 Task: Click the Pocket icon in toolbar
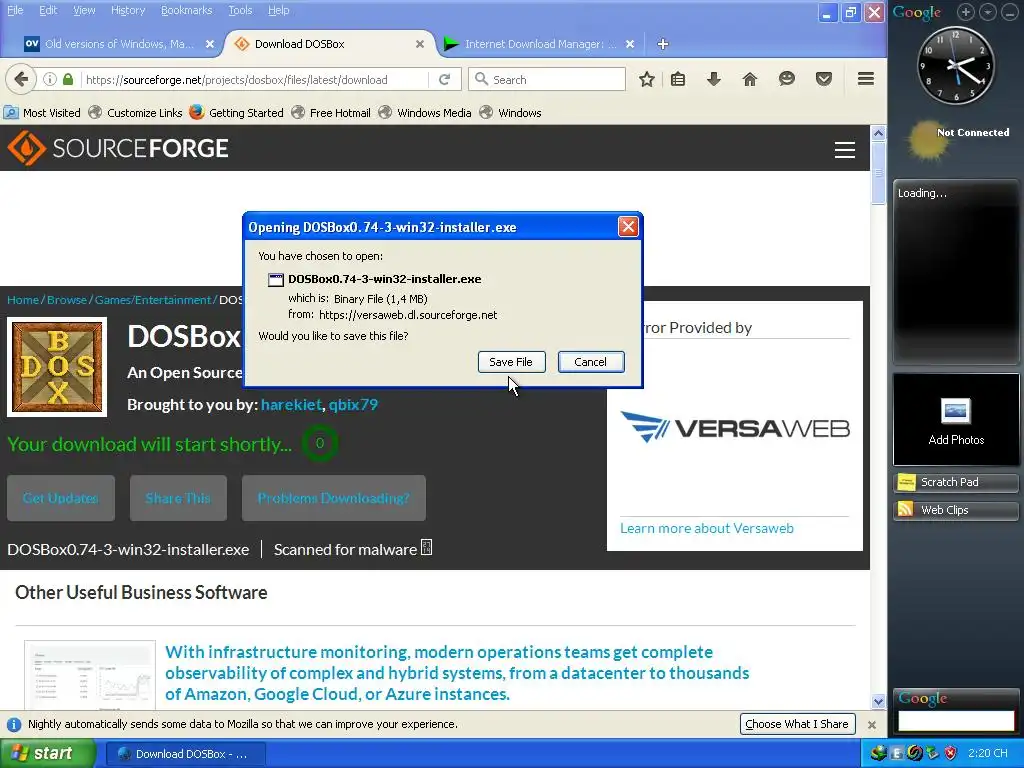pyautogui.click(x=824, y=80)
